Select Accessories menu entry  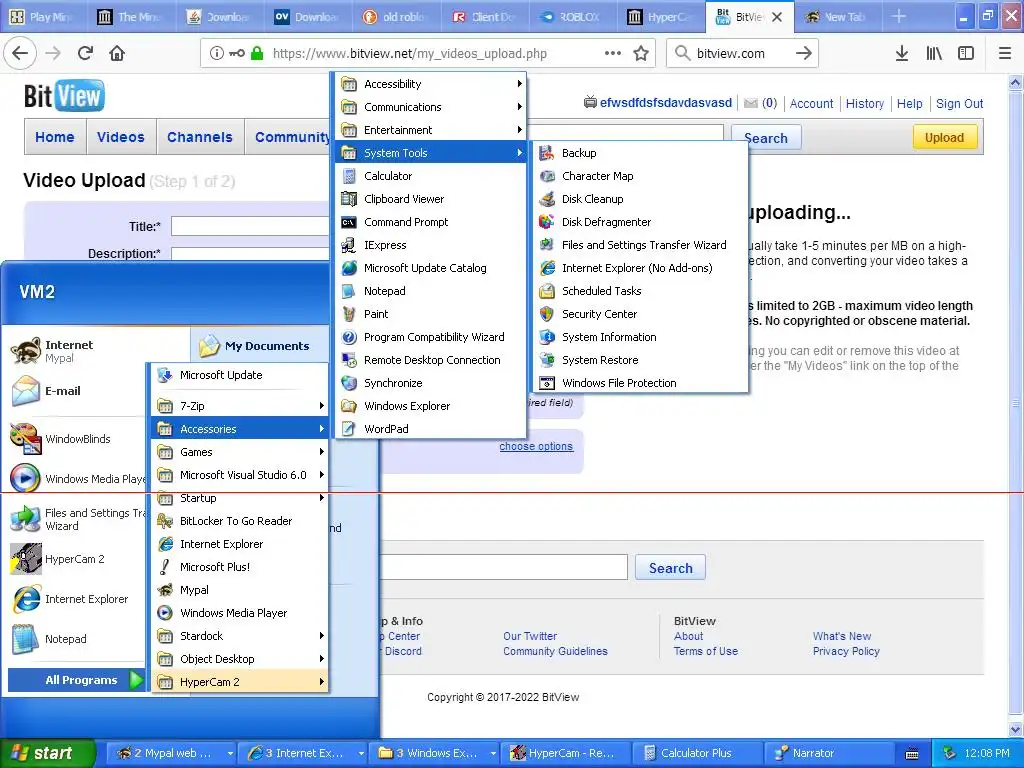tap(240, 429)
